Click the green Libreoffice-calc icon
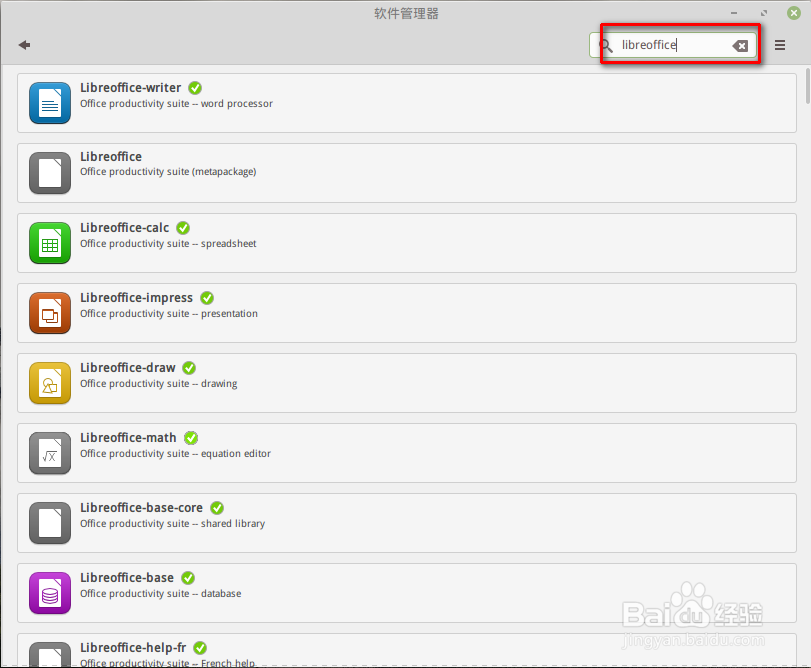The image size is (811, 668). coord(50,243)
